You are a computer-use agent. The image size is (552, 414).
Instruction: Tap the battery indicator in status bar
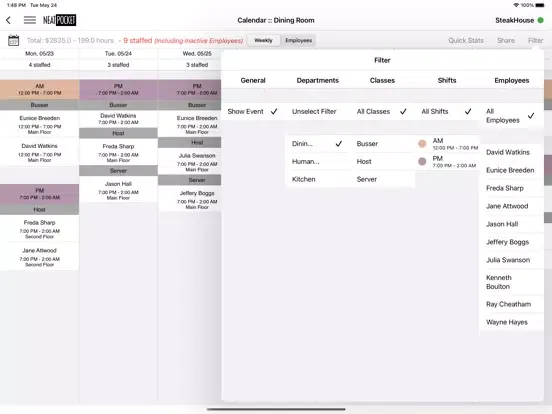click(540, 5)
